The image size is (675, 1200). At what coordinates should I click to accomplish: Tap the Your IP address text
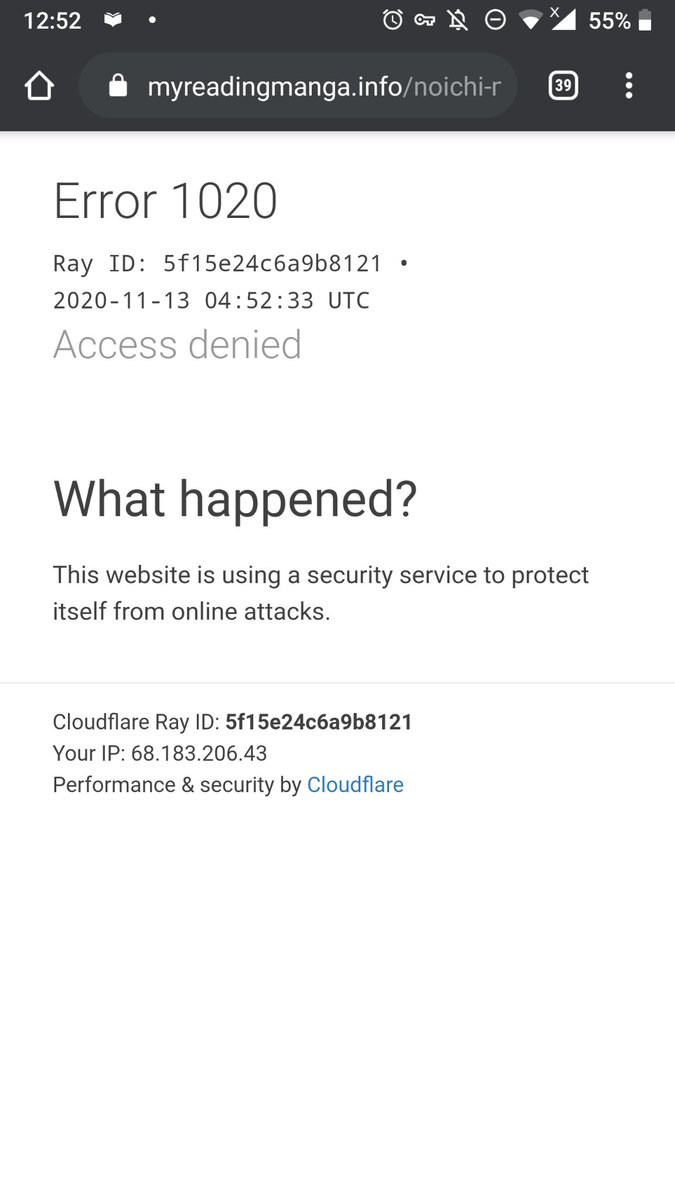click(x=160, y=753)
